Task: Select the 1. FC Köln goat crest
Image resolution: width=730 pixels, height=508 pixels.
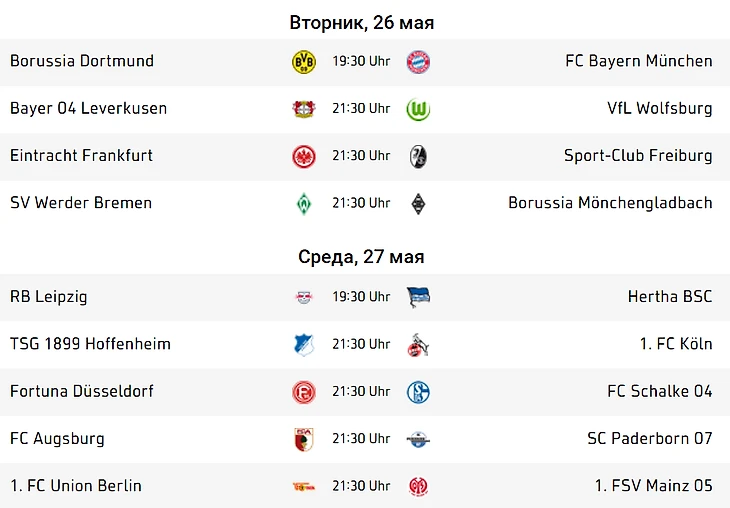Action: [418, 345]
